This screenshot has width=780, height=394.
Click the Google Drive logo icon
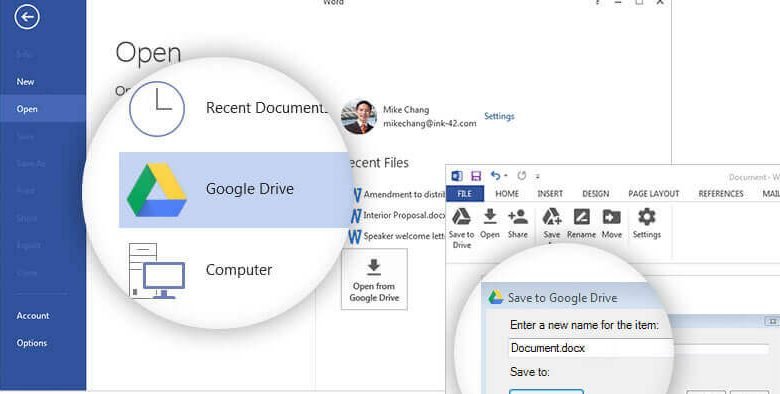pos(157,190)
